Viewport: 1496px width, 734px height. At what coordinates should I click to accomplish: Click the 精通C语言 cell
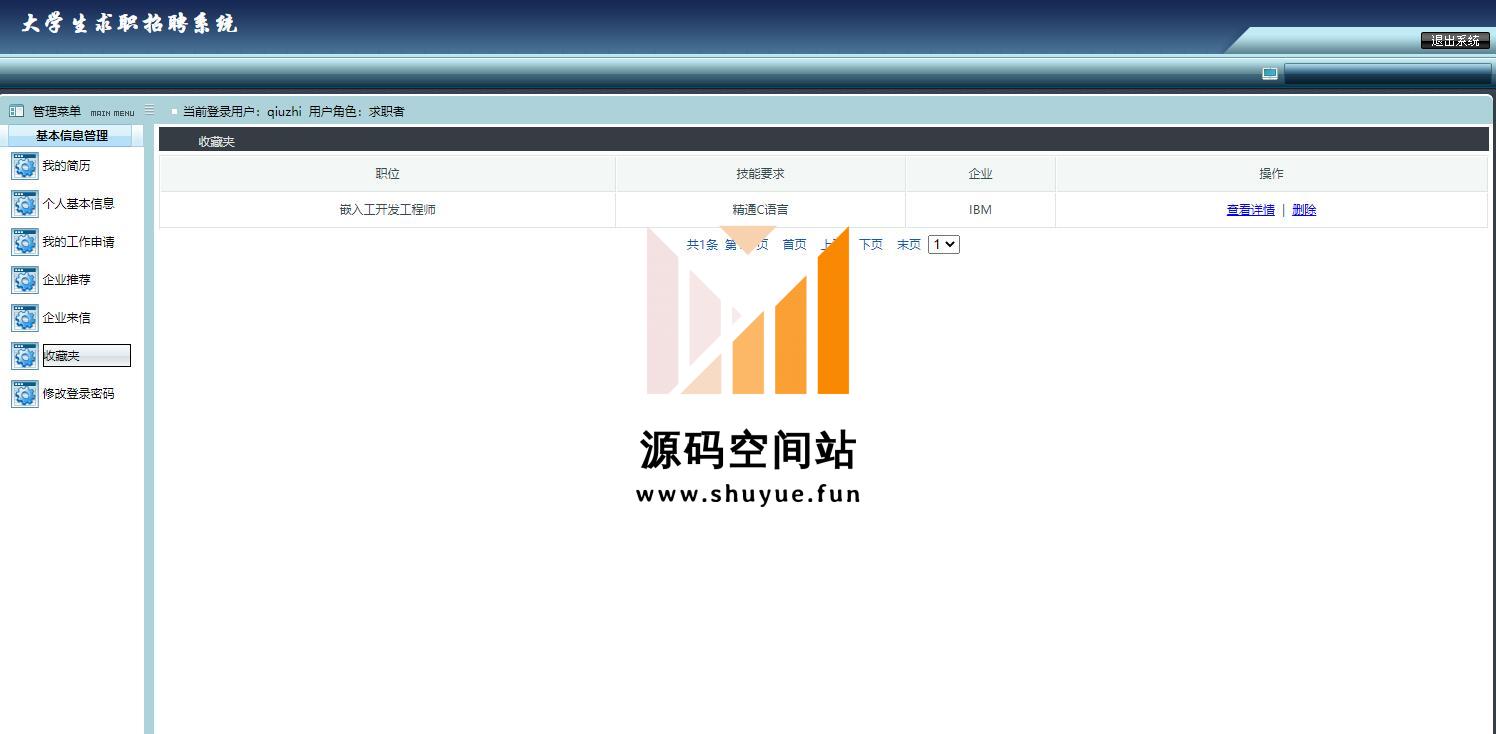760,210
